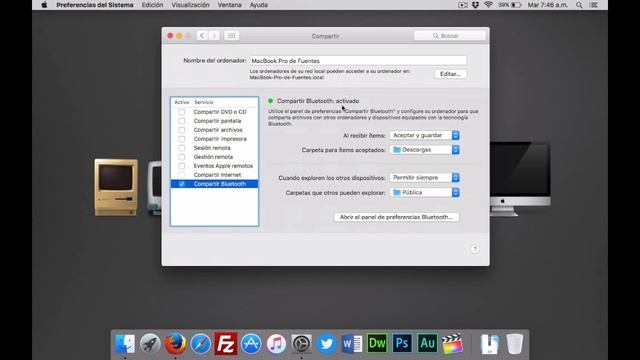Select Compartir pantalla service row label
This screenshot has height=360, width=640.
(x=217, y=121)
